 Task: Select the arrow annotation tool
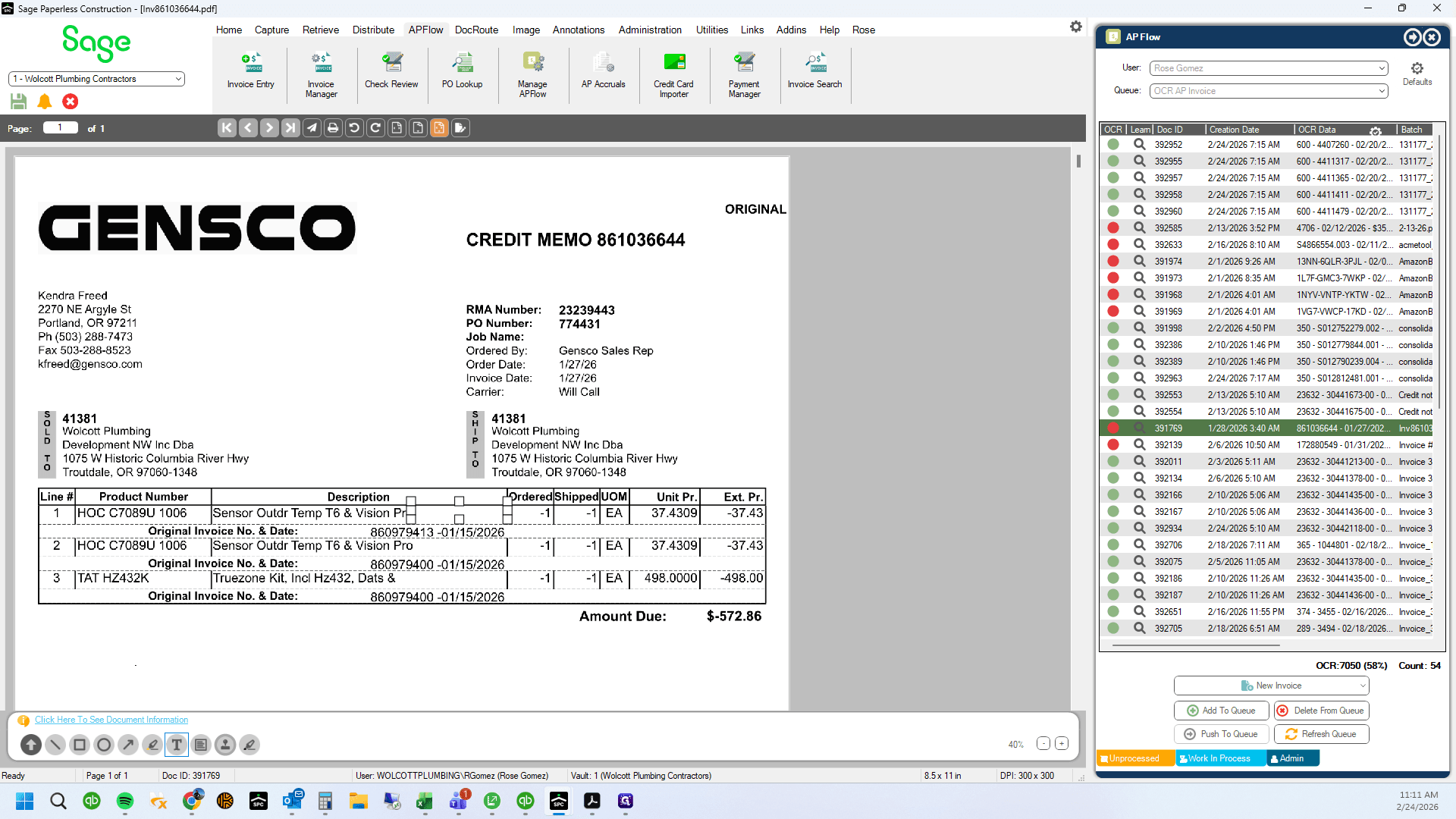(128, 745)
